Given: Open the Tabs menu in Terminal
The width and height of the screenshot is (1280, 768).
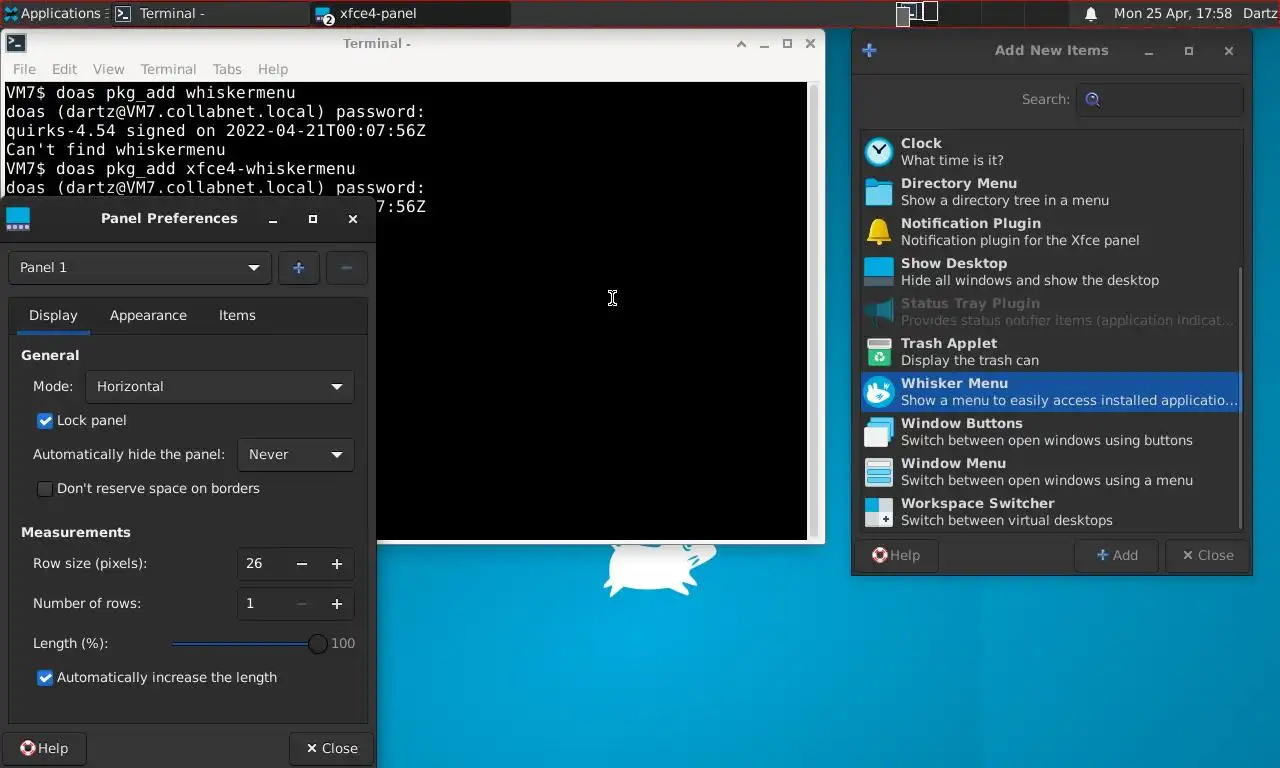Looking at the screenshot, I should point(227,69).
